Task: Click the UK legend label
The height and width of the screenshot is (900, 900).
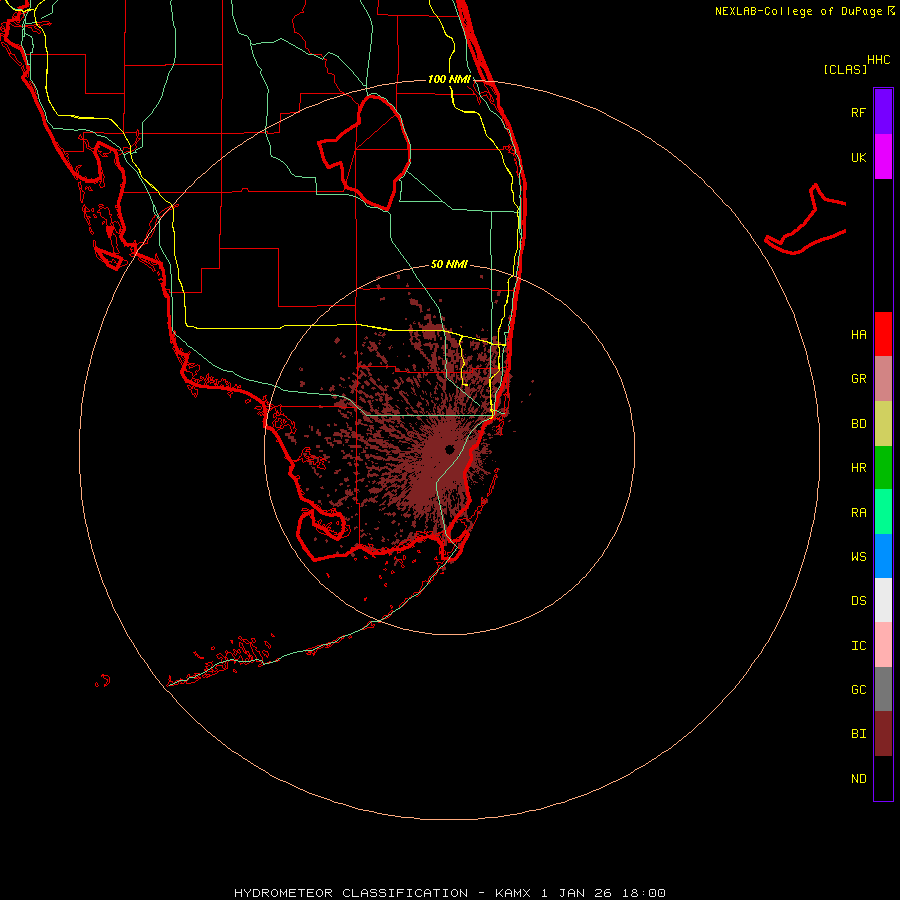Action: pos(858,157)
